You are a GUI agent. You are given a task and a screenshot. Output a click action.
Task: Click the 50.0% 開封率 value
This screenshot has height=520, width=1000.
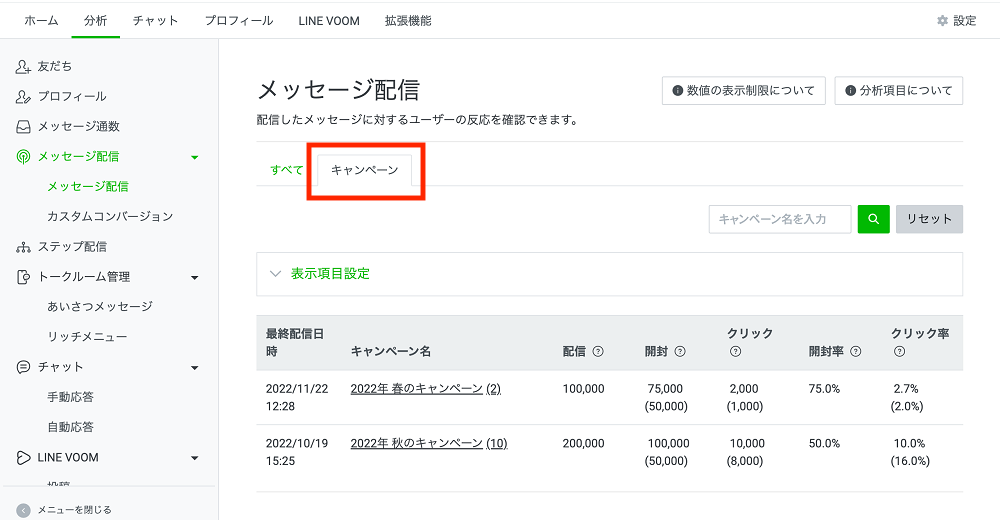click(x=825, y=443)
